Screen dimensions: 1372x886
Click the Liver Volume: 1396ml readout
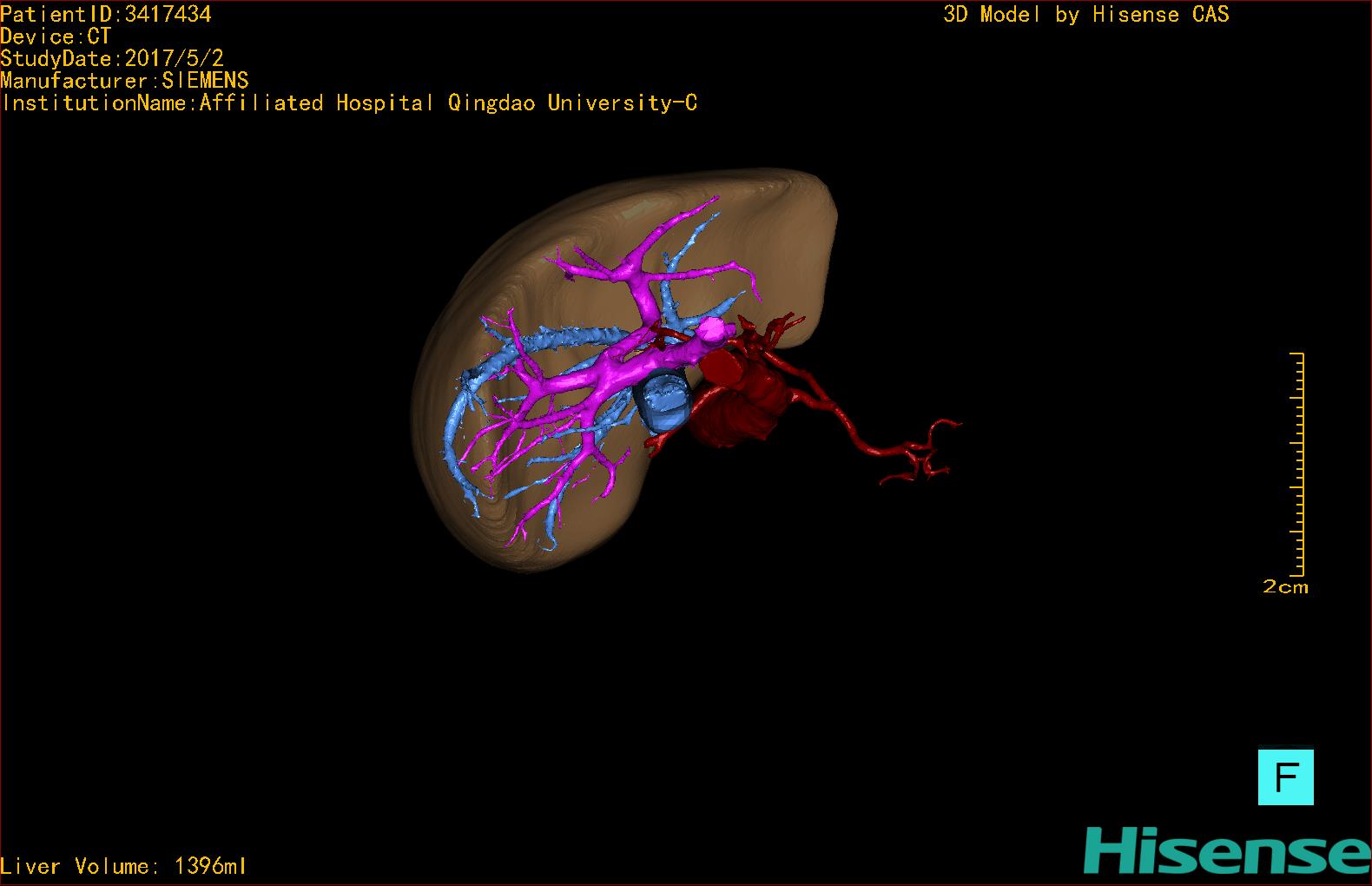point(123,866)
